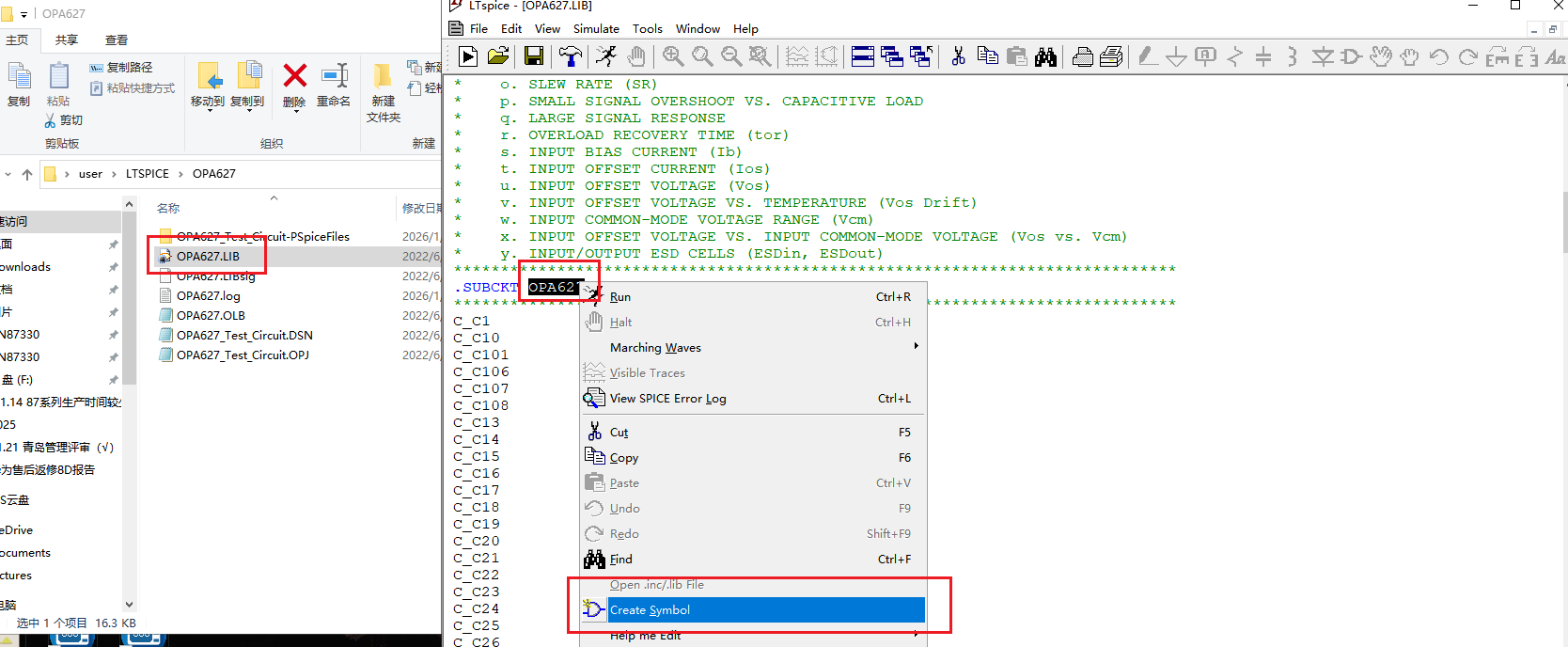Viewport: 1568px width, 647px height.
Task: Click the Print toolbar icon
Action: click(1083, 56)
